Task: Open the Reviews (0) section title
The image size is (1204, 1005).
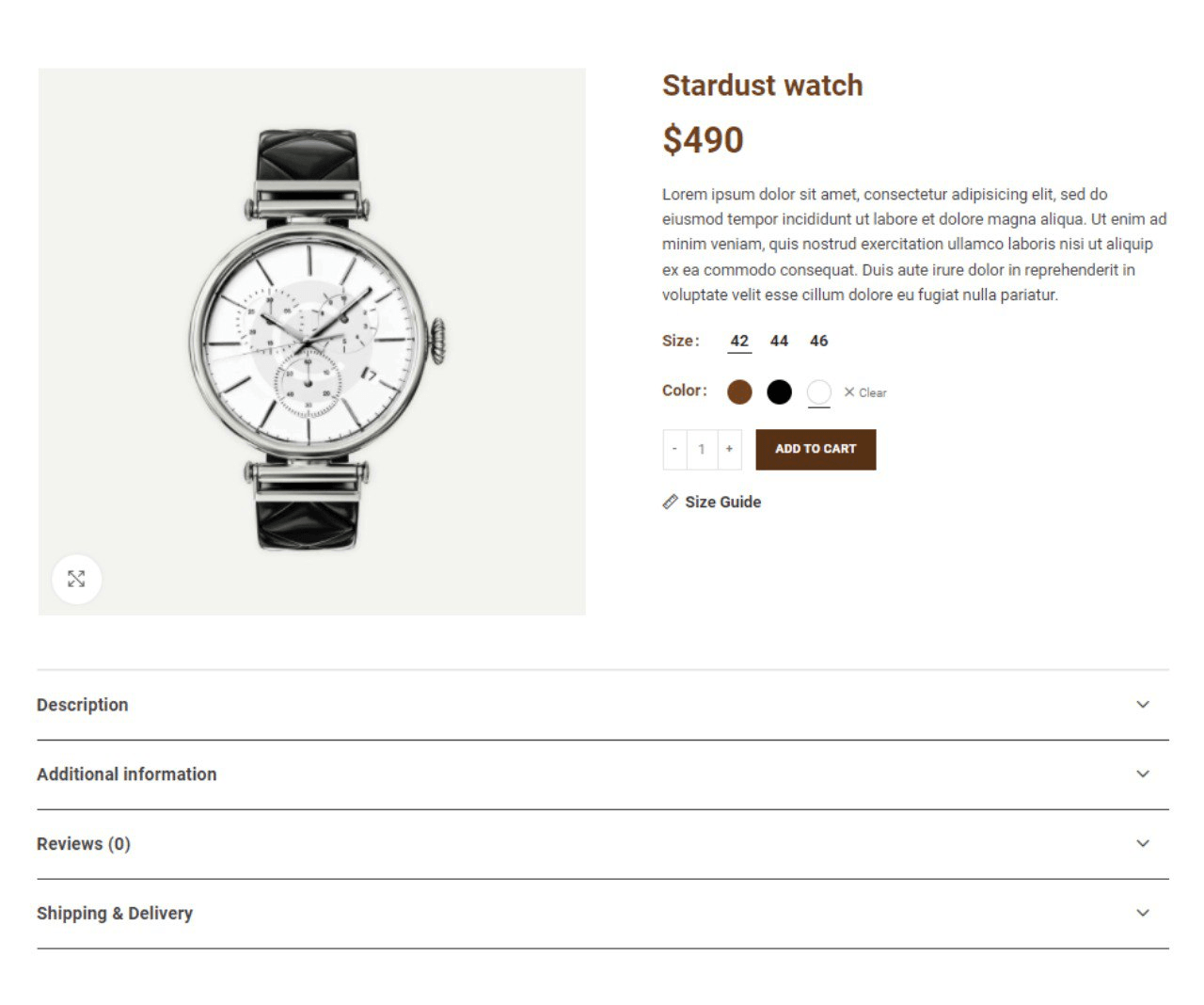Action: tap(84, 843)
